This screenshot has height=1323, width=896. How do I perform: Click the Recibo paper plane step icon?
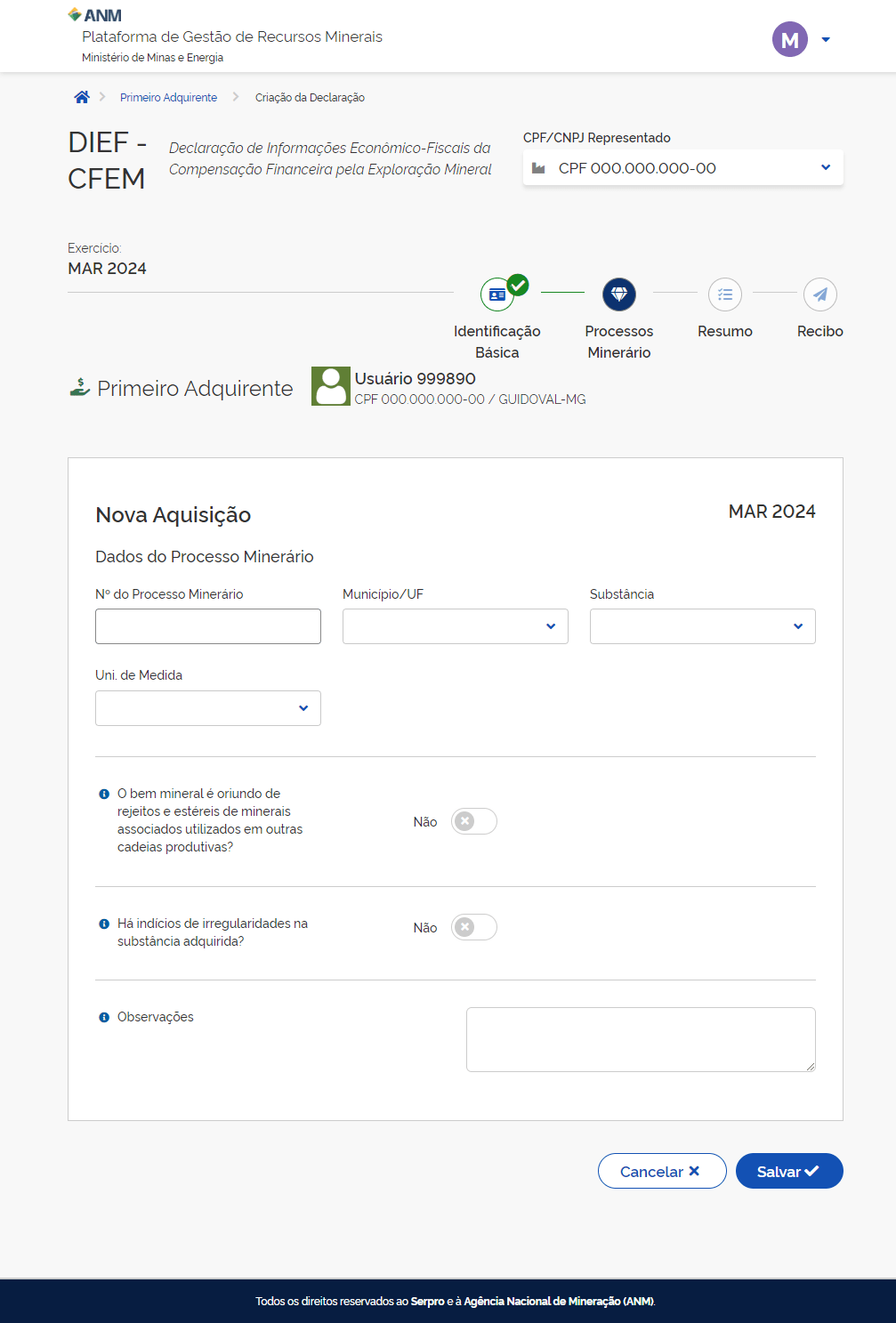pos(819,294)
